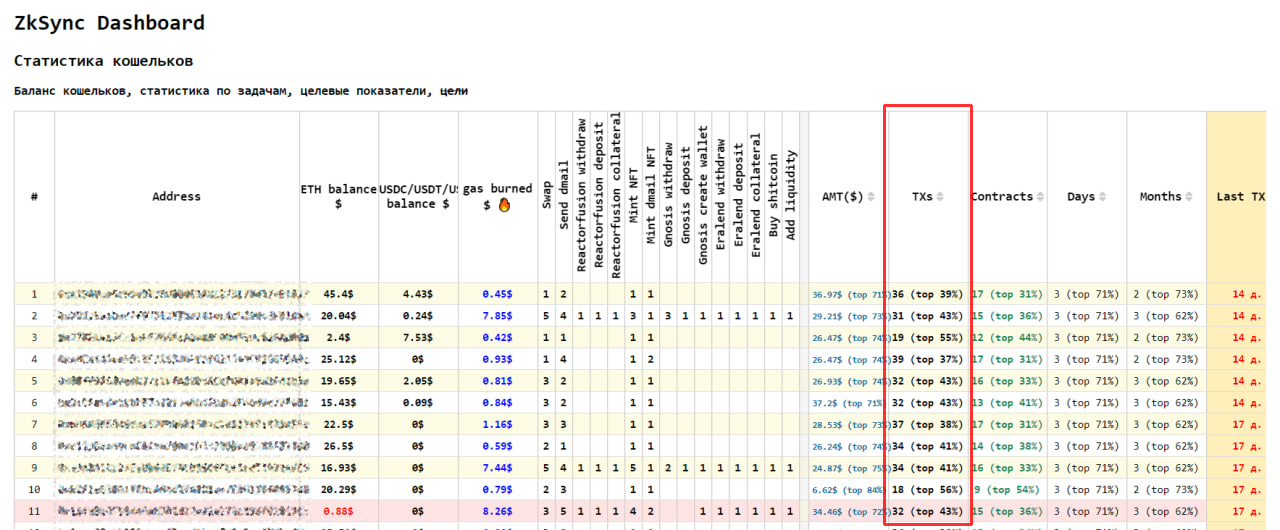Image resolution: width=1280 pixels, height=530 pixels.
Task: Open the blurred wallet address in row 11
Action: (x=181, y=511)
